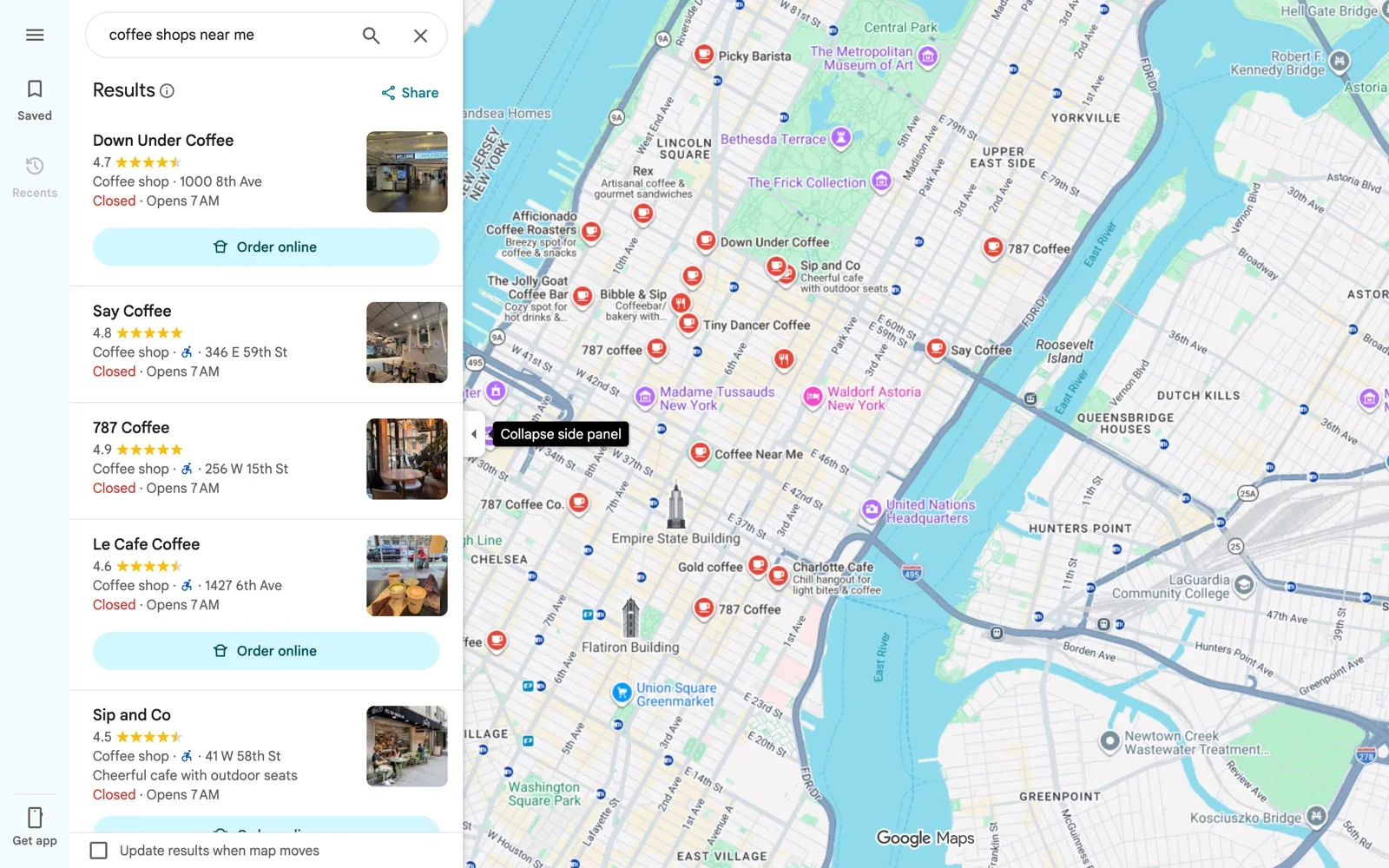Image resolution: width=1389 pixels, height=868 pixels.
Task: Select Newtown Creek Wastewater Treatment marker
Action: [x=1109, y=741]
